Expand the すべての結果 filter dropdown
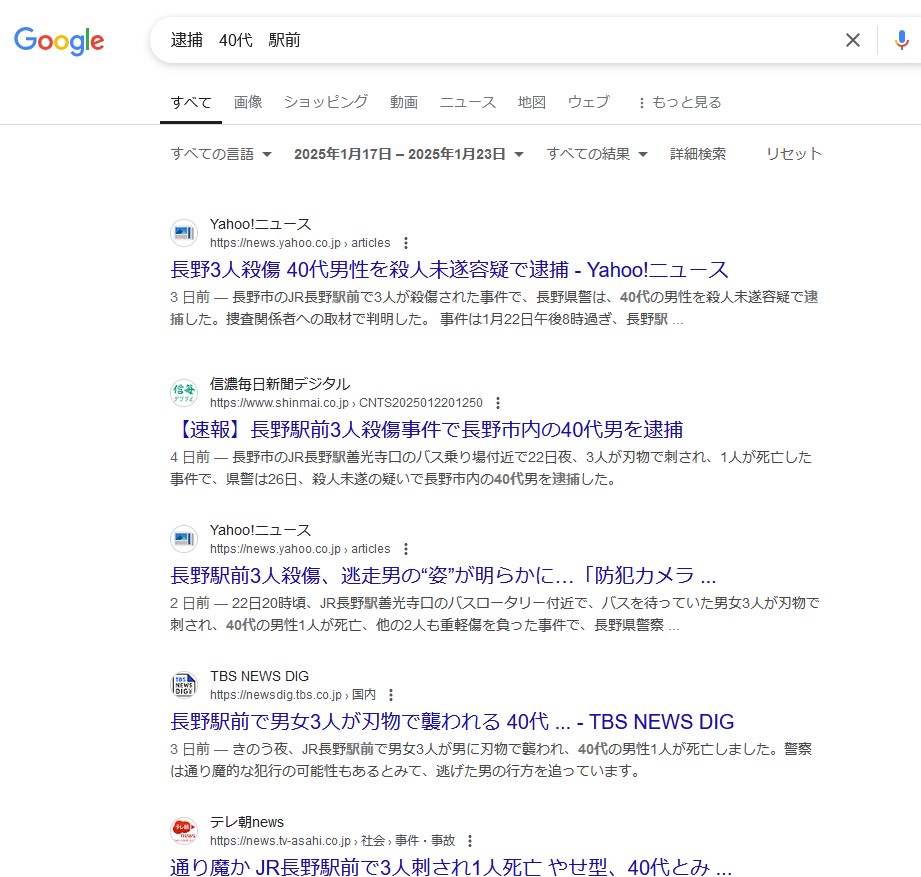 [597, 154]
